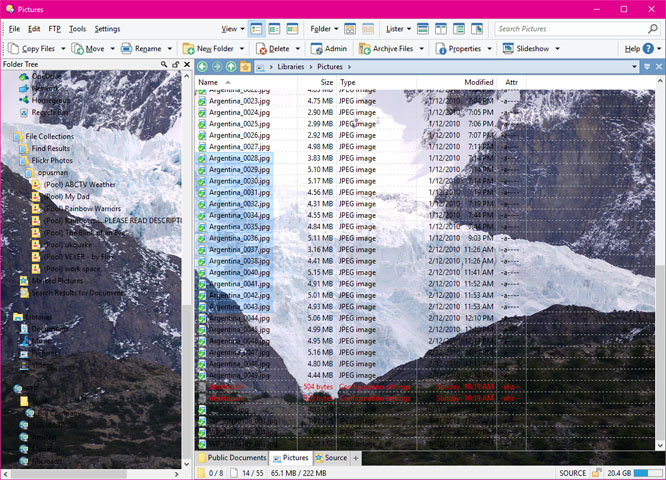Search the Folder Tree via magnifier icon
Image resolution: width=666 pixels, height=480 pixels.
click(164, 64)
